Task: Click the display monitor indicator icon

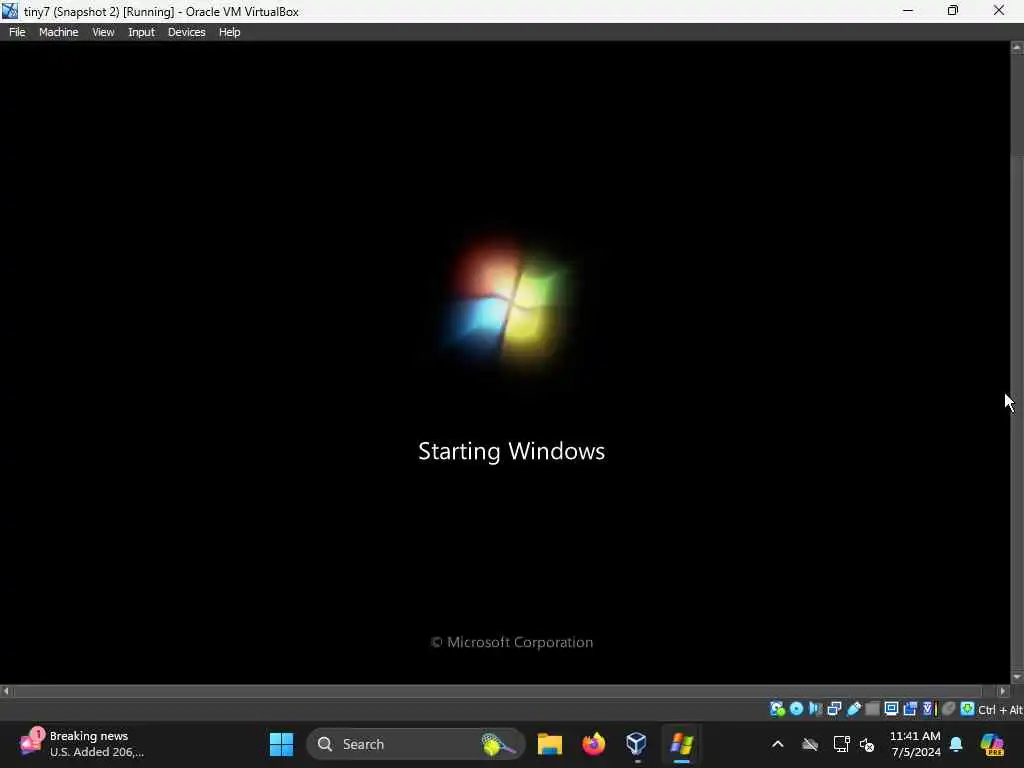Action: [891, 709]
